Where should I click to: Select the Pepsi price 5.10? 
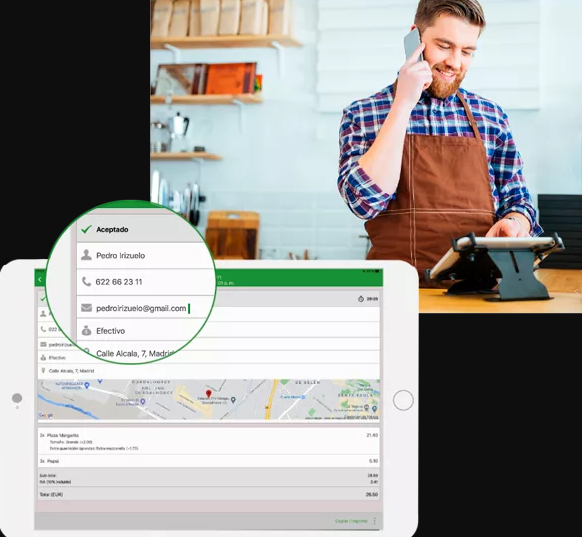point(373,461)
